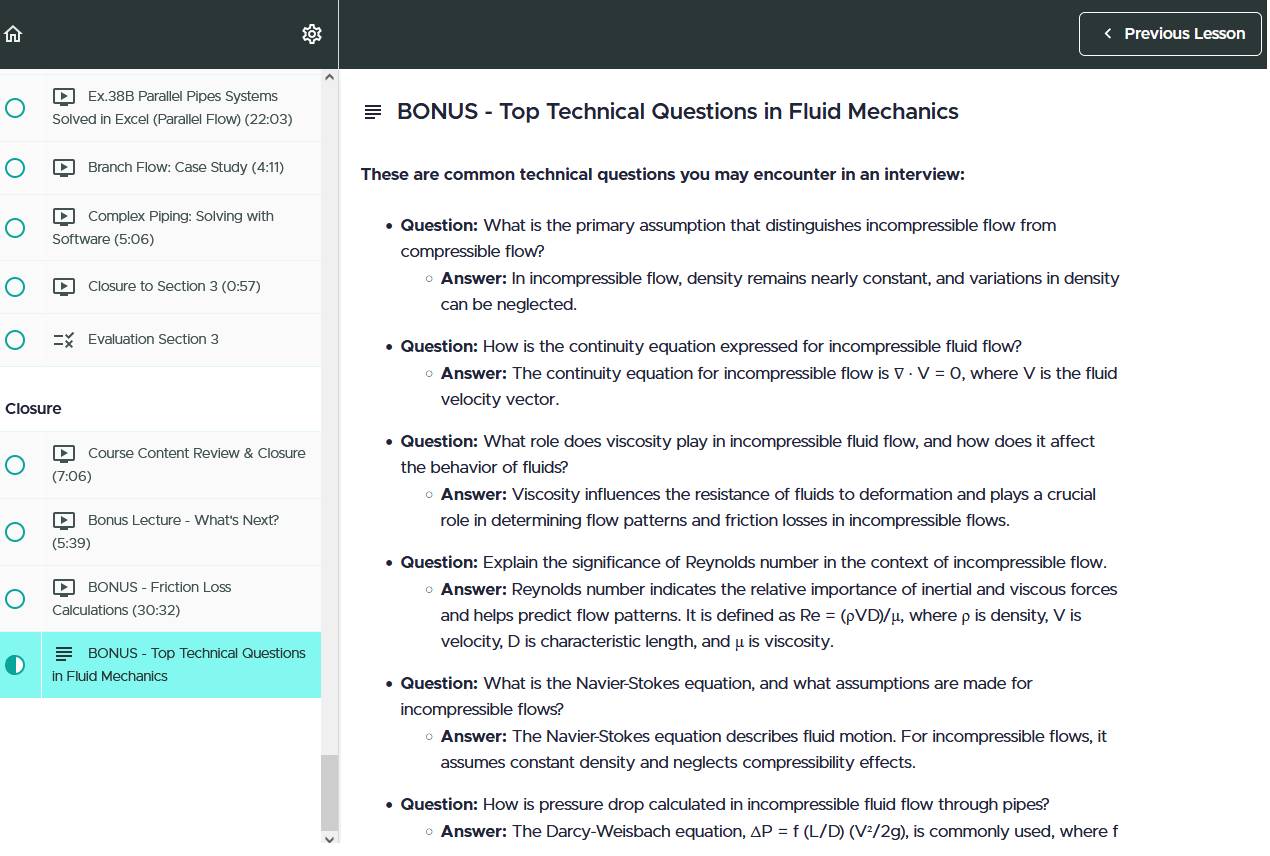Viewport: 1270px width, 856px height.
Task: Open Branch Flow: Case Study lesson
Action: (160, 168)
